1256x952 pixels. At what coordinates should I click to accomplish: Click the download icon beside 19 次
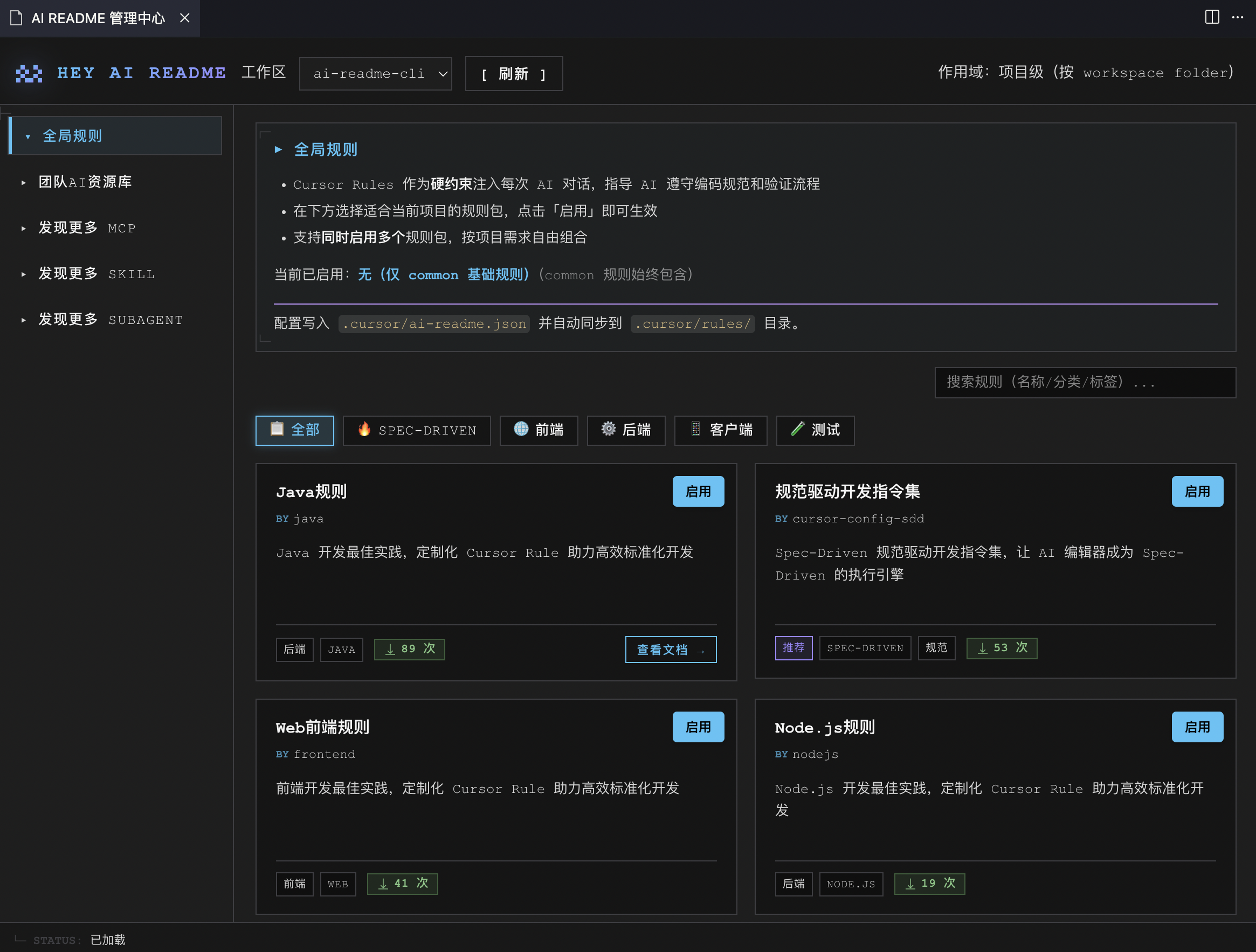(910, 884)
